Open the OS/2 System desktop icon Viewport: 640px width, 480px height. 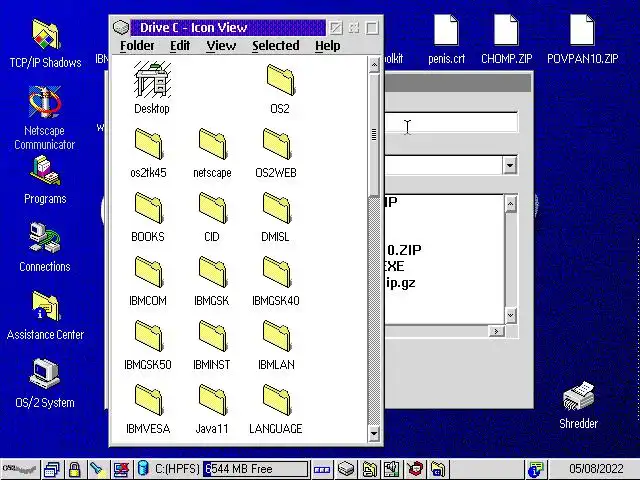45,373
